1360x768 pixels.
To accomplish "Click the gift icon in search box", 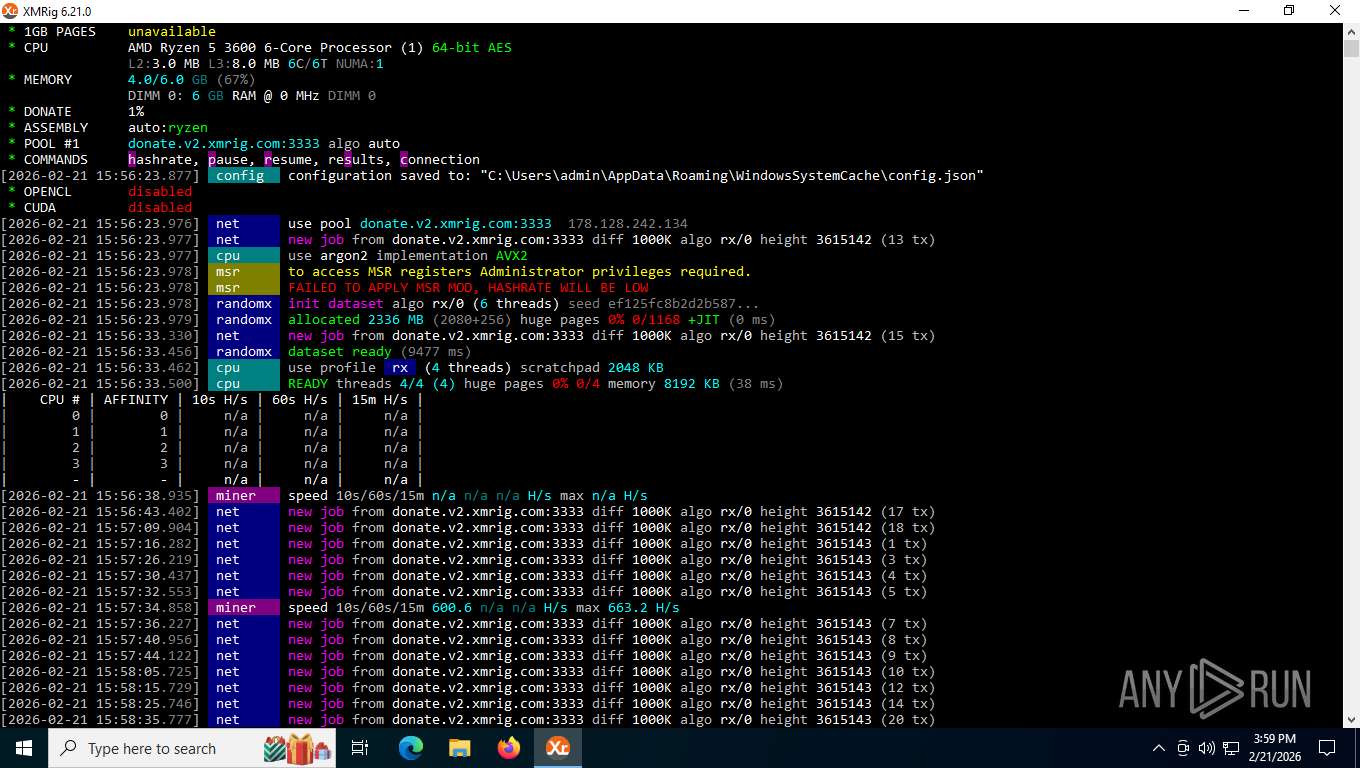I will pos(296,747).
